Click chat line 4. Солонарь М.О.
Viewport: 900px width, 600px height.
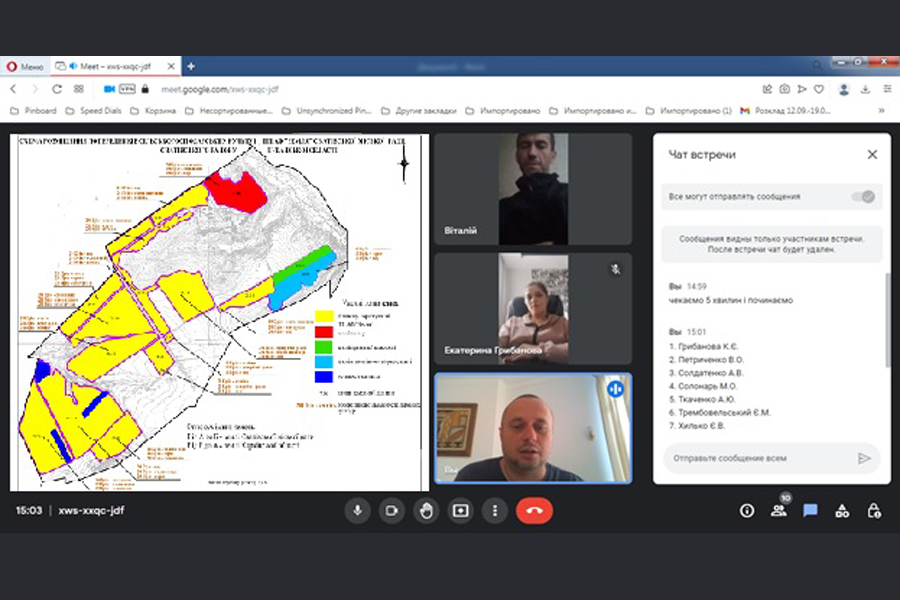703,386
